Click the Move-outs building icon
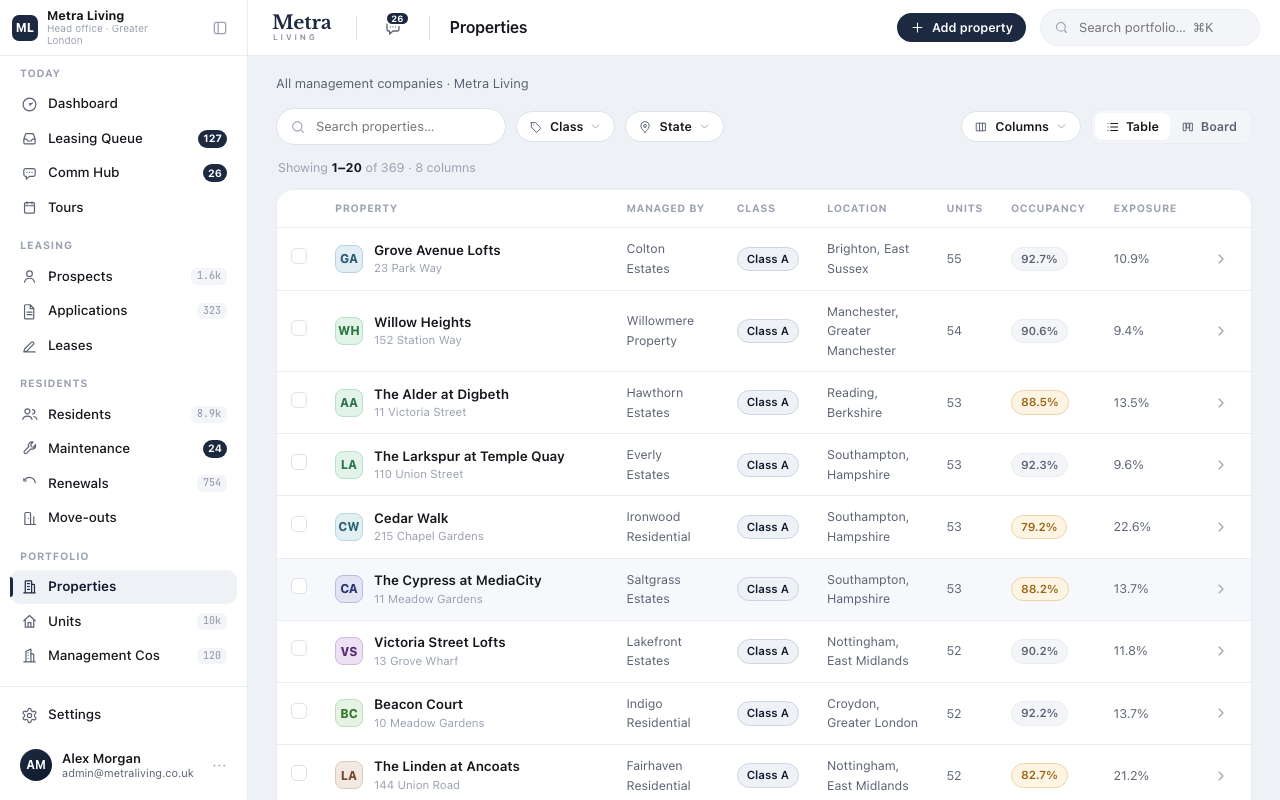1280x800 pixels. 29,518
